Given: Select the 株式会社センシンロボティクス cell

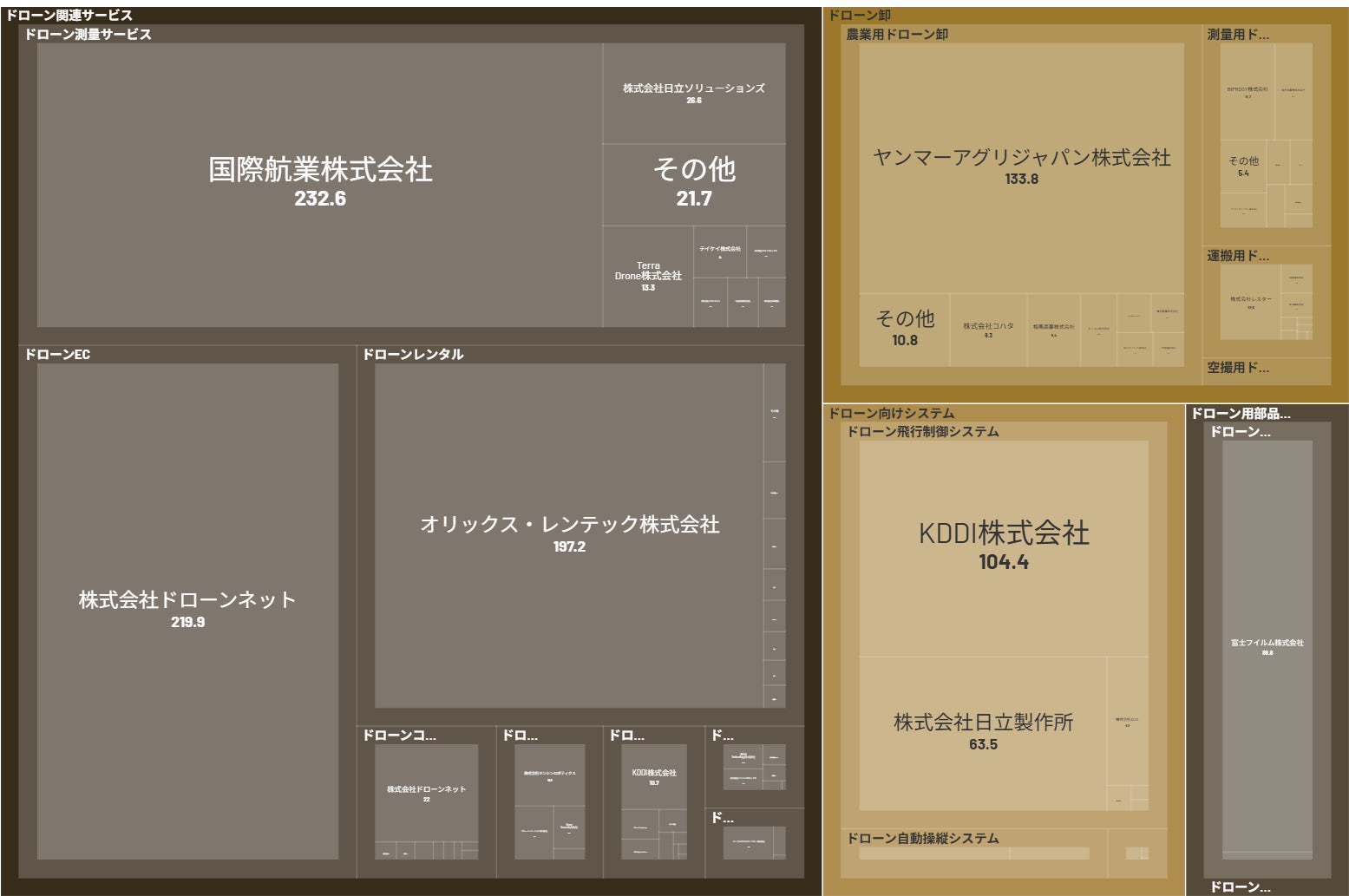Looking at the screenshot, I should pyautogui.click(x=550, y=770).
